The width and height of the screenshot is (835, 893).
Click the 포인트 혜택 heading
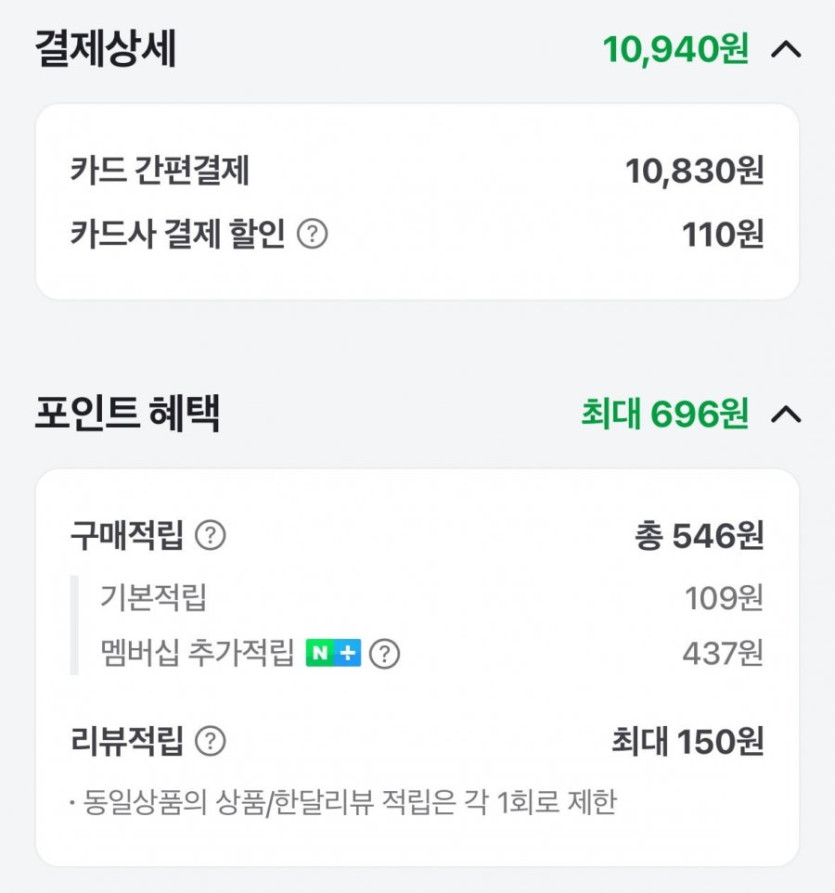127,414
